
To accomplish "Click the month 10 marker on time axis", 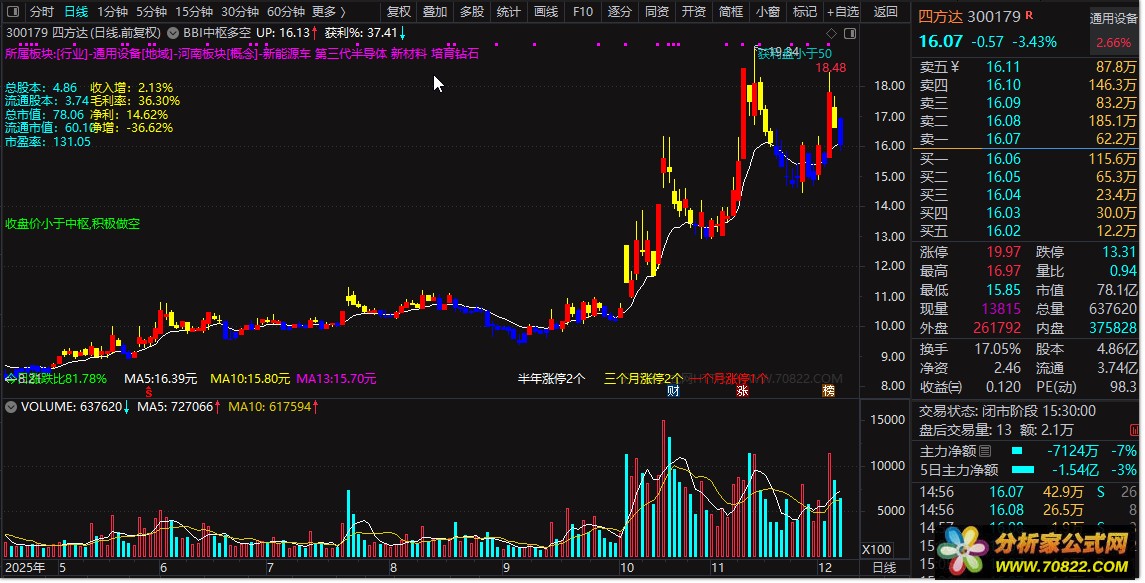I will pyautogui.click(x=626, y=568).
